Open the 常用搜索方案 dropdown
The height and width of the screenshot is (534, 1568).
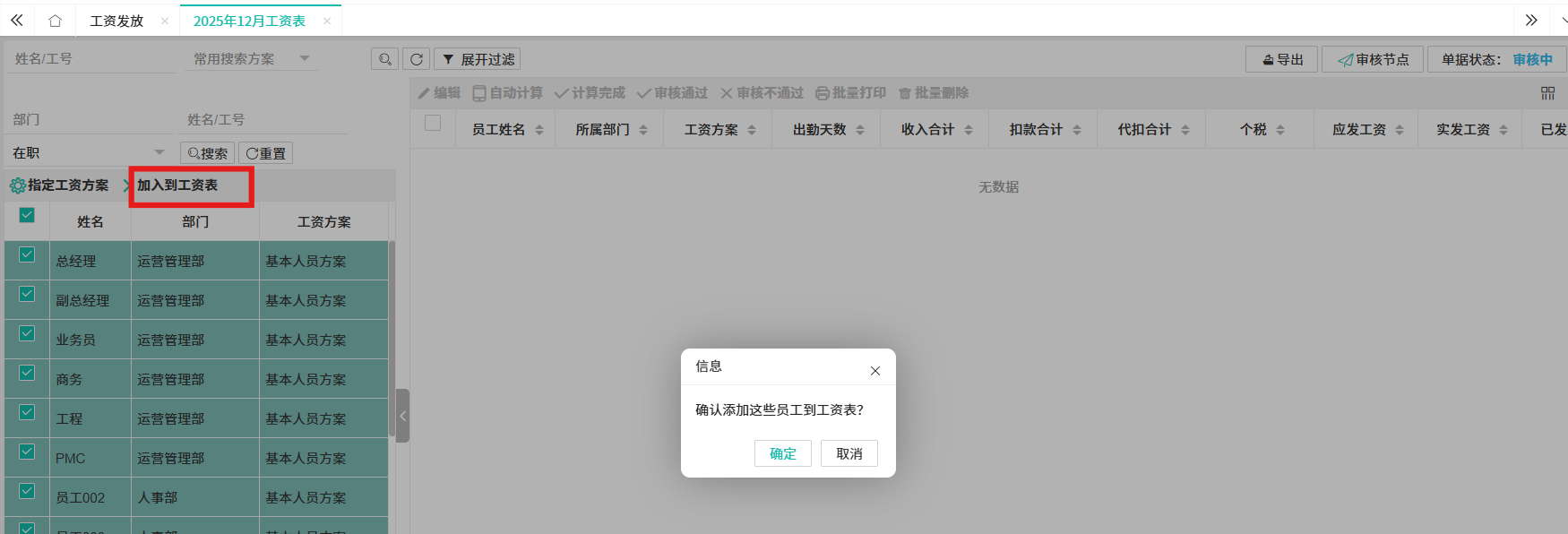252,59
